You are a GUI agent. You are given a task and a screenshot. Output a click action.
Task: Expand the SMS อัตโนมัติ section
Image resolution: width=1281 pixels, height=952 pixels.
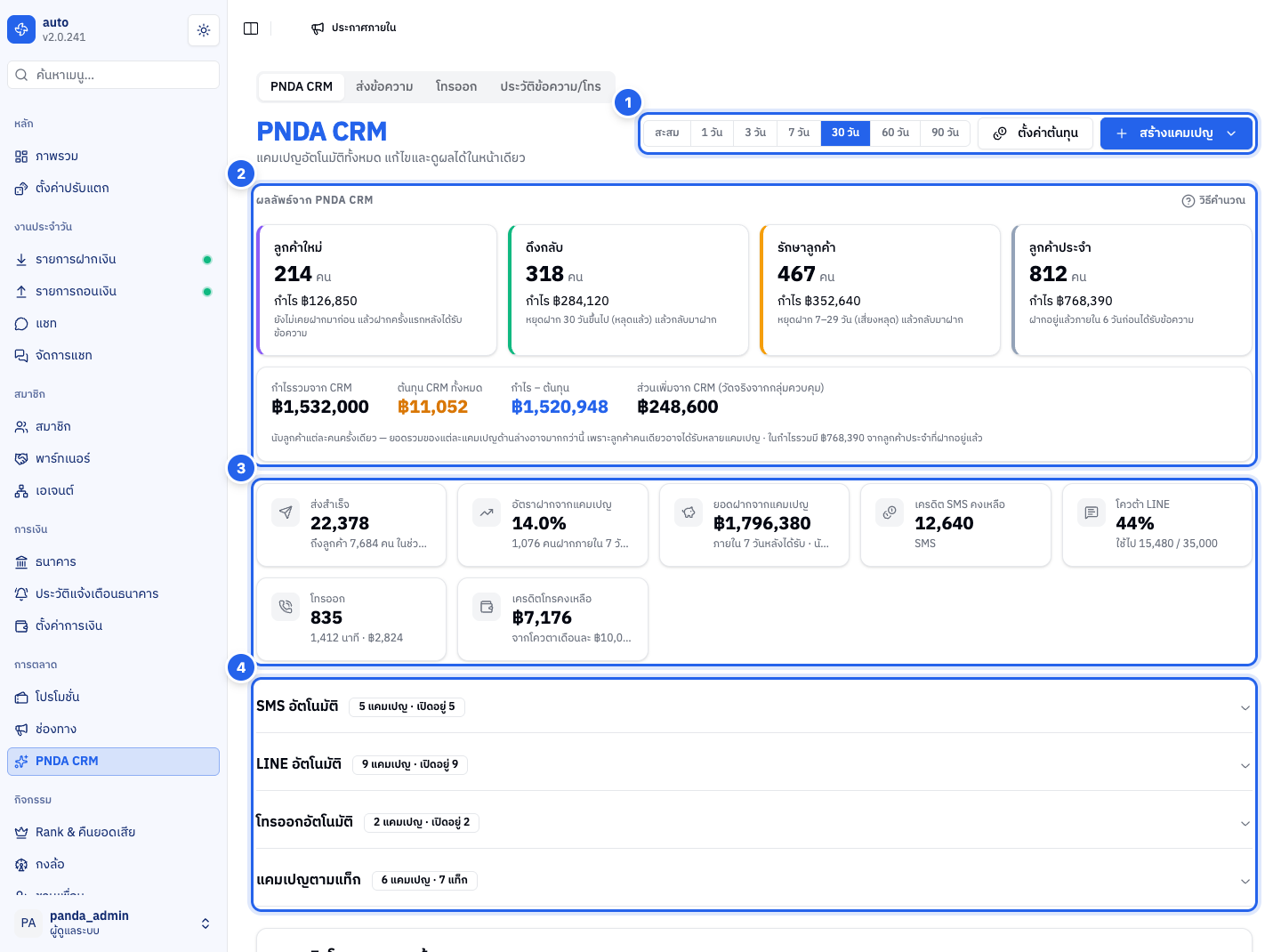(x=754, y=706)
